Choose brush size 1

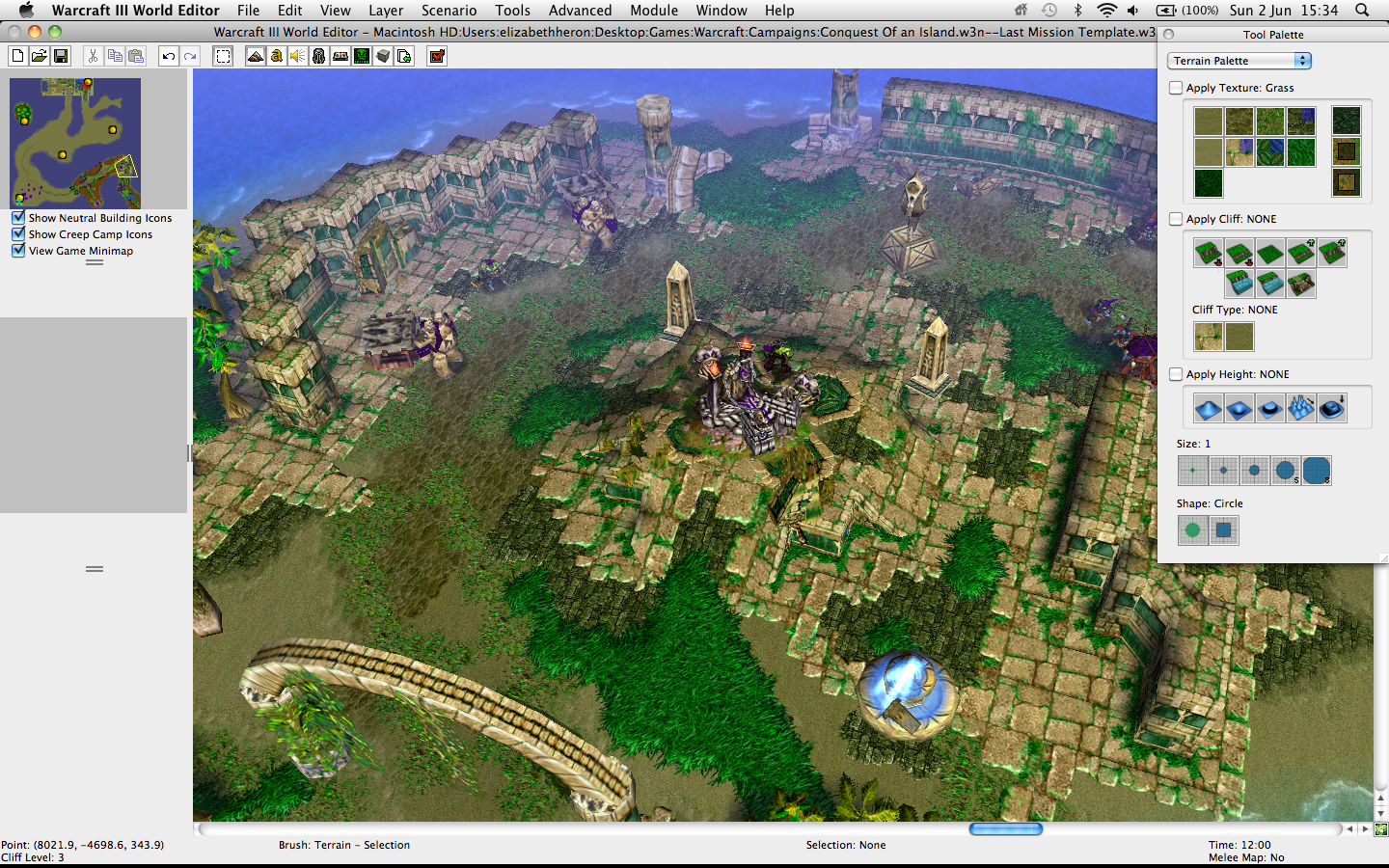tap(1193, 471)
